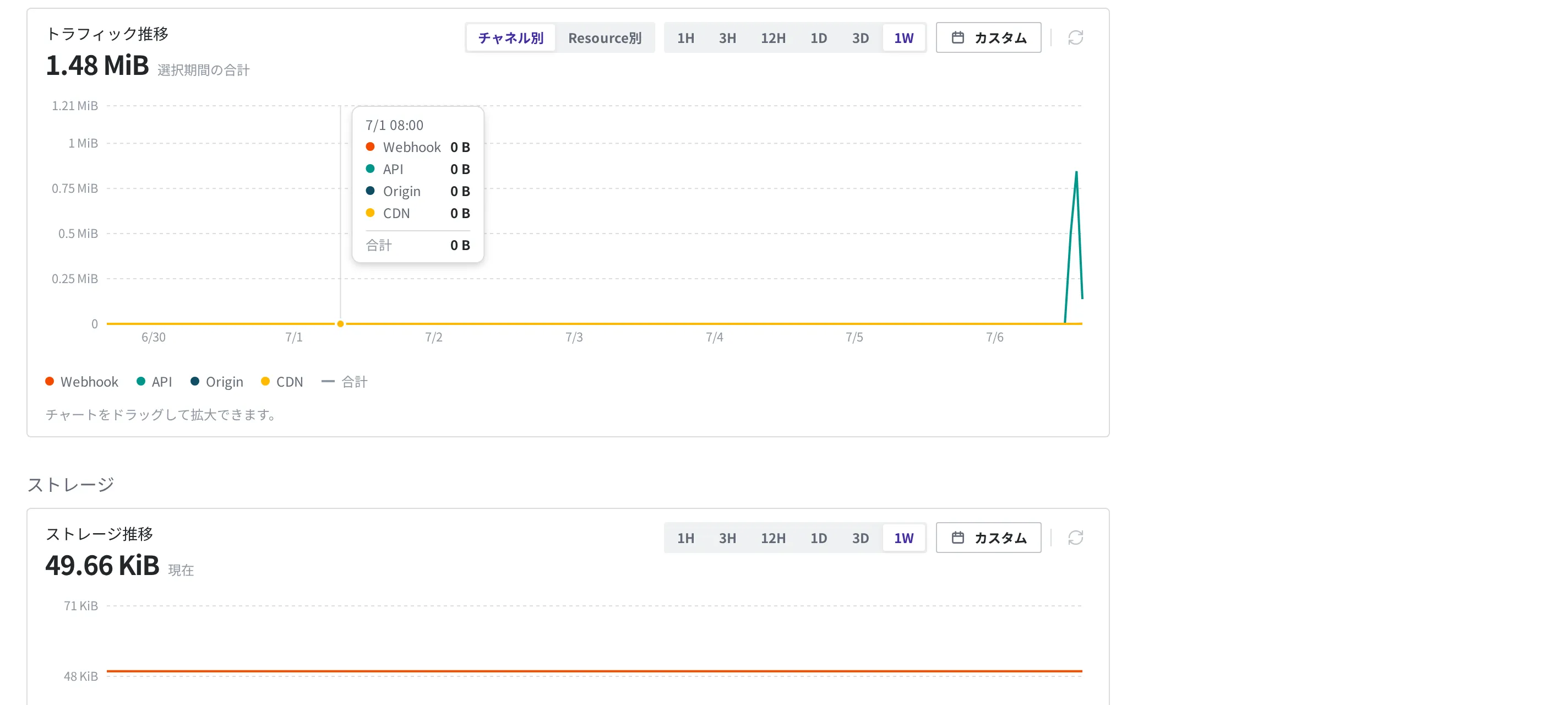Click calendar icon in traffic カスタム button

point(957,38)
